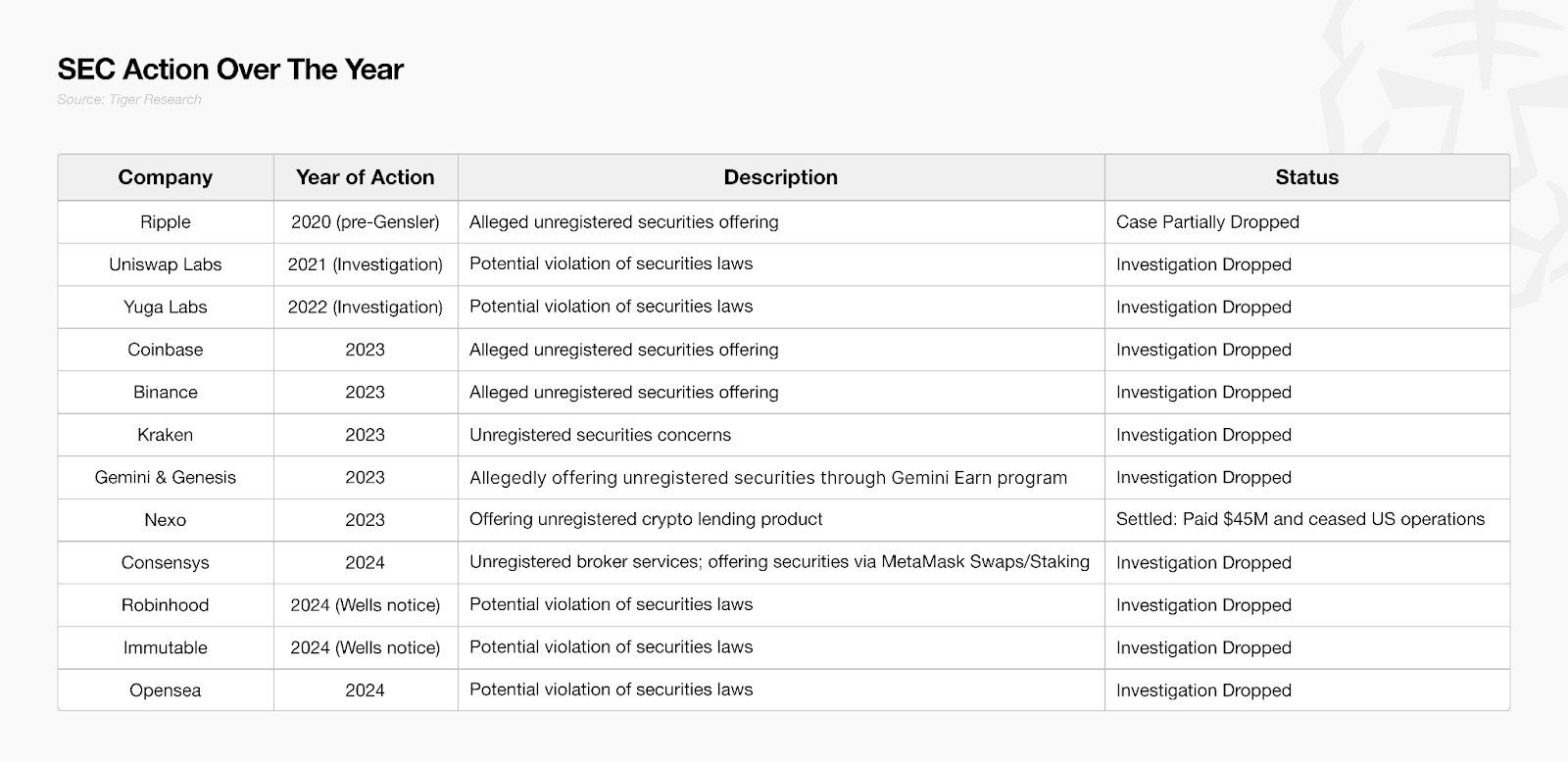
Task: Select Ripple's Case Partially Dropped status
Action: point(1207,222)
